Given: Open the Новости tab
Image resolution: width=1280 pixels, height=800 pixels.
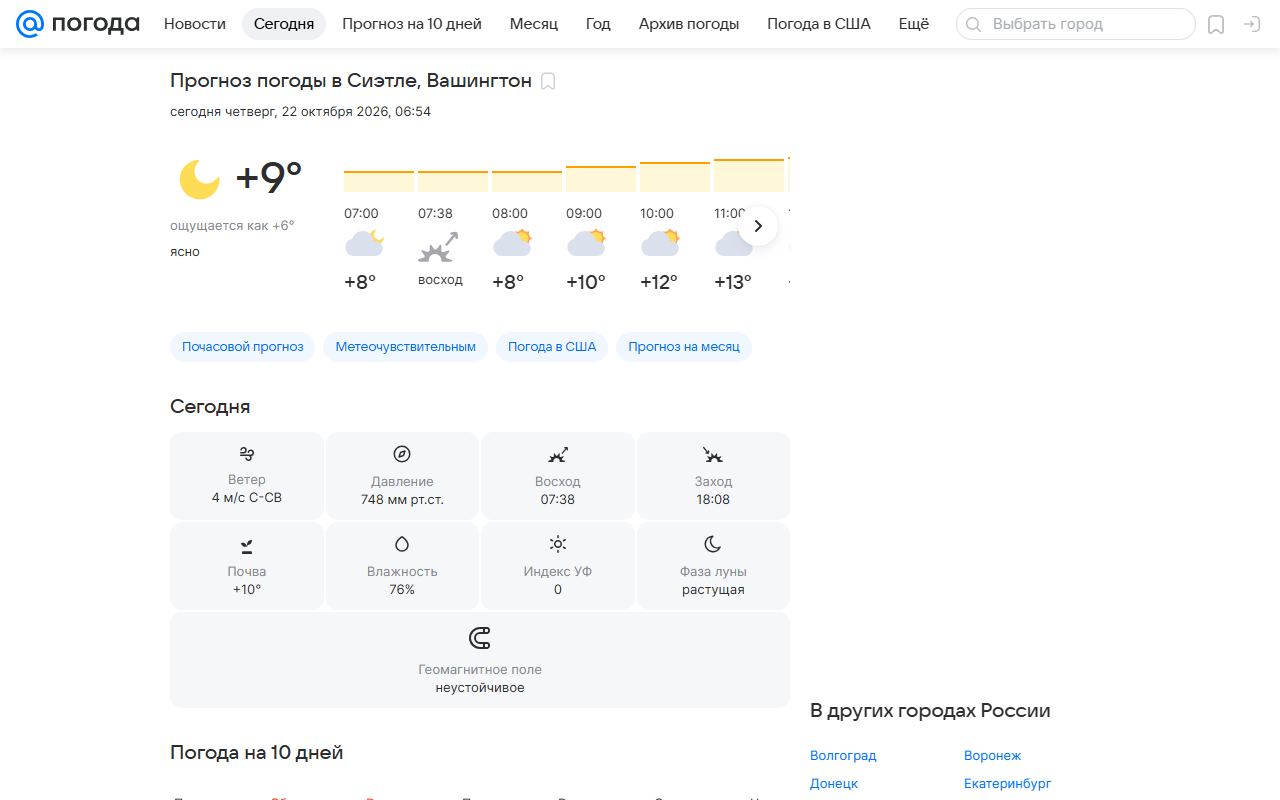Looking at the screenshot, I should coord(195,24).
